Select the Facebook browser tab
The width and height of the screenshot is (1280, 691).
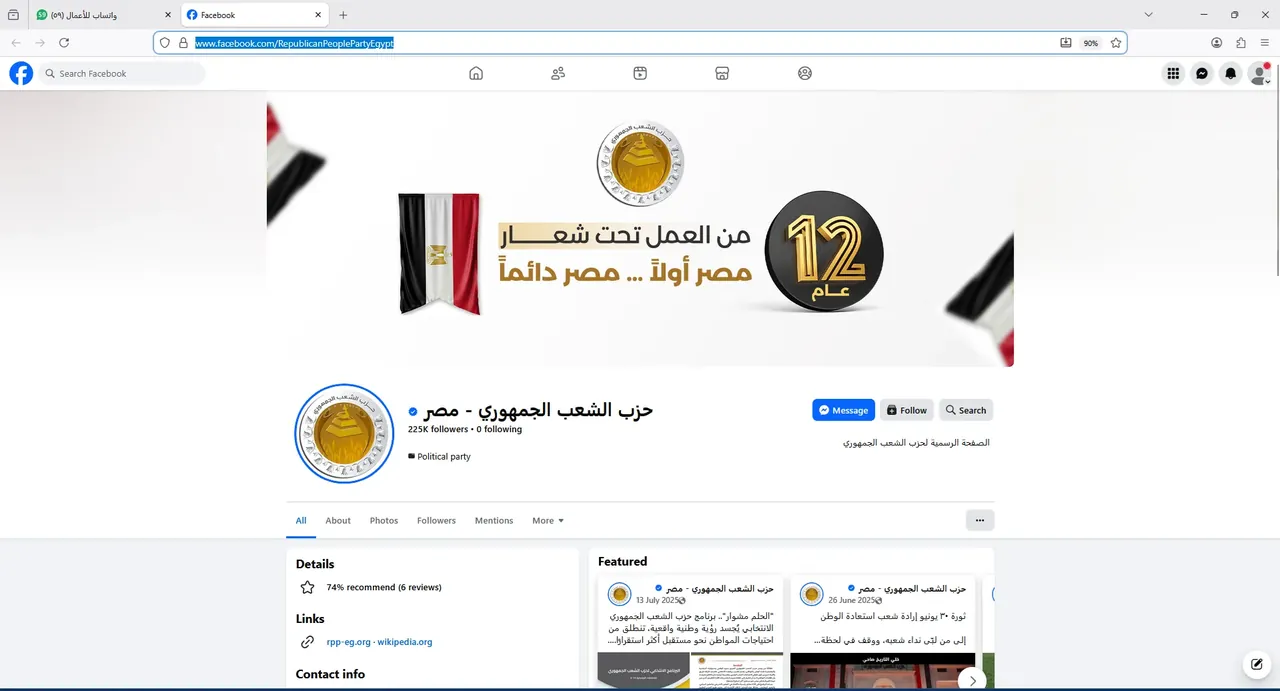[256, 15]
